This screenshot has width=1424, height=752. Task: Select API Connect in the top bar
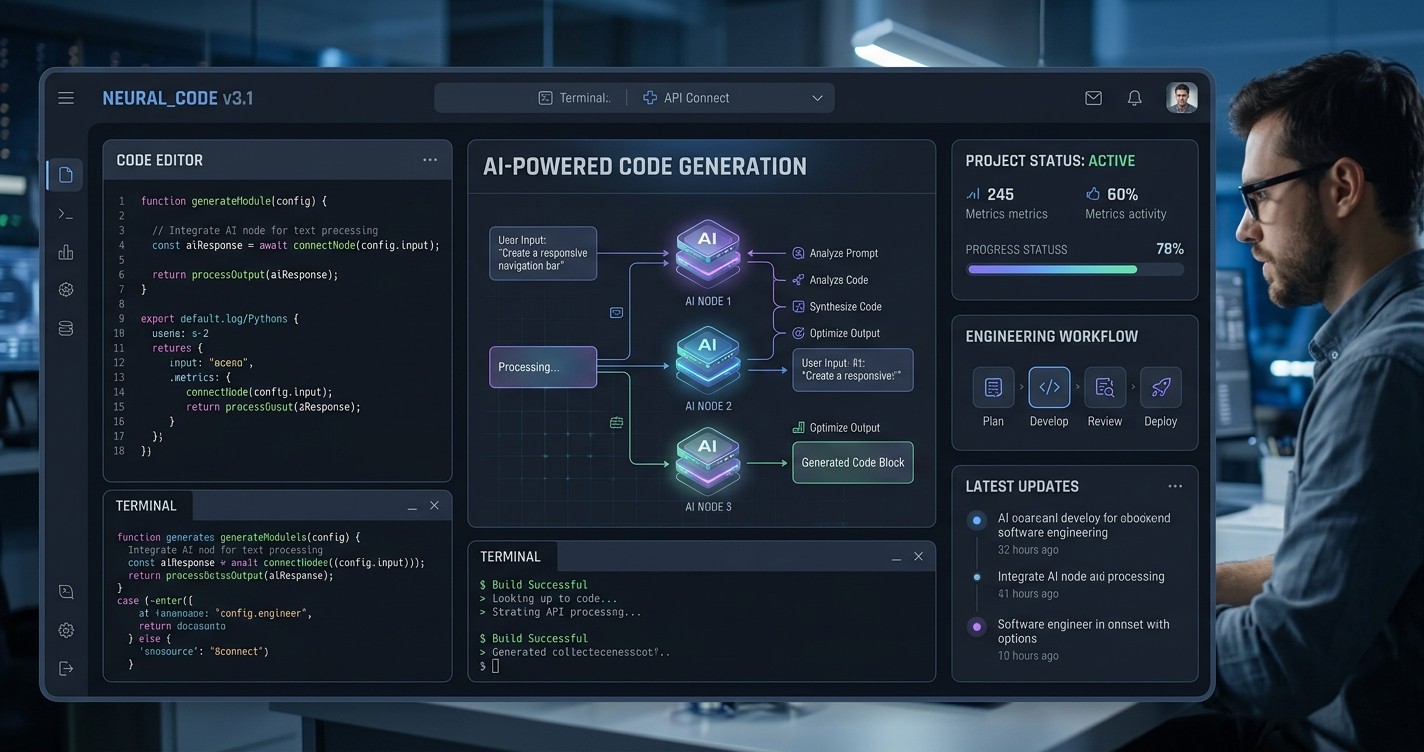pyautogui.click(x=686, y=98)
